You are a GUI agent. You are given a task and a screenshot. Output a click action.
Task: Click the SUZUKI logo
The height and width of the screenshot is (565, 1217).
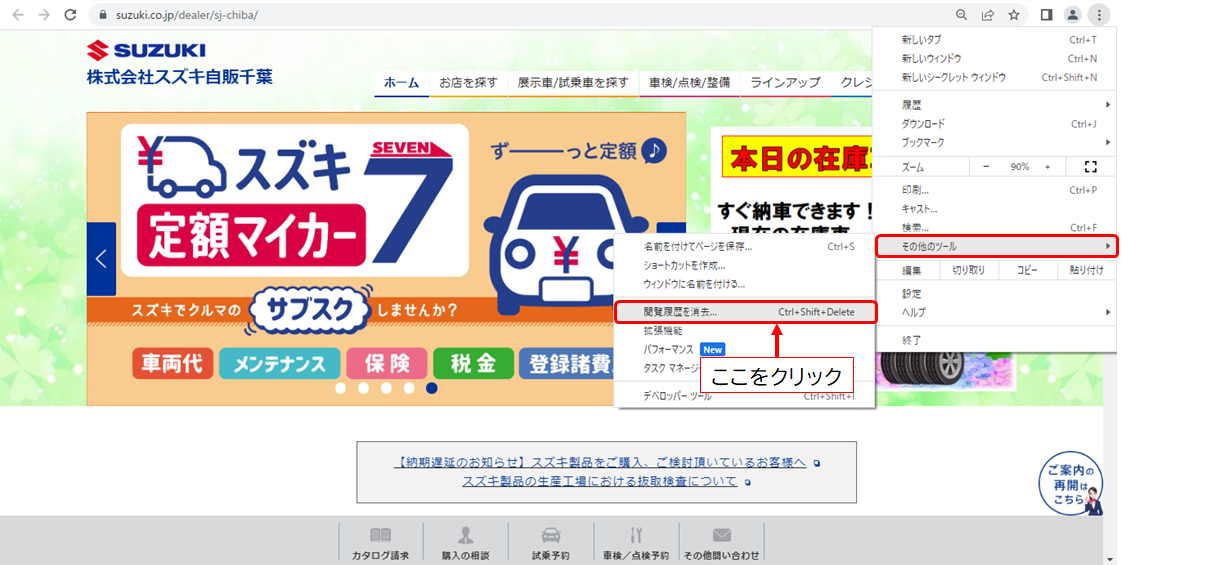[146, 51]
